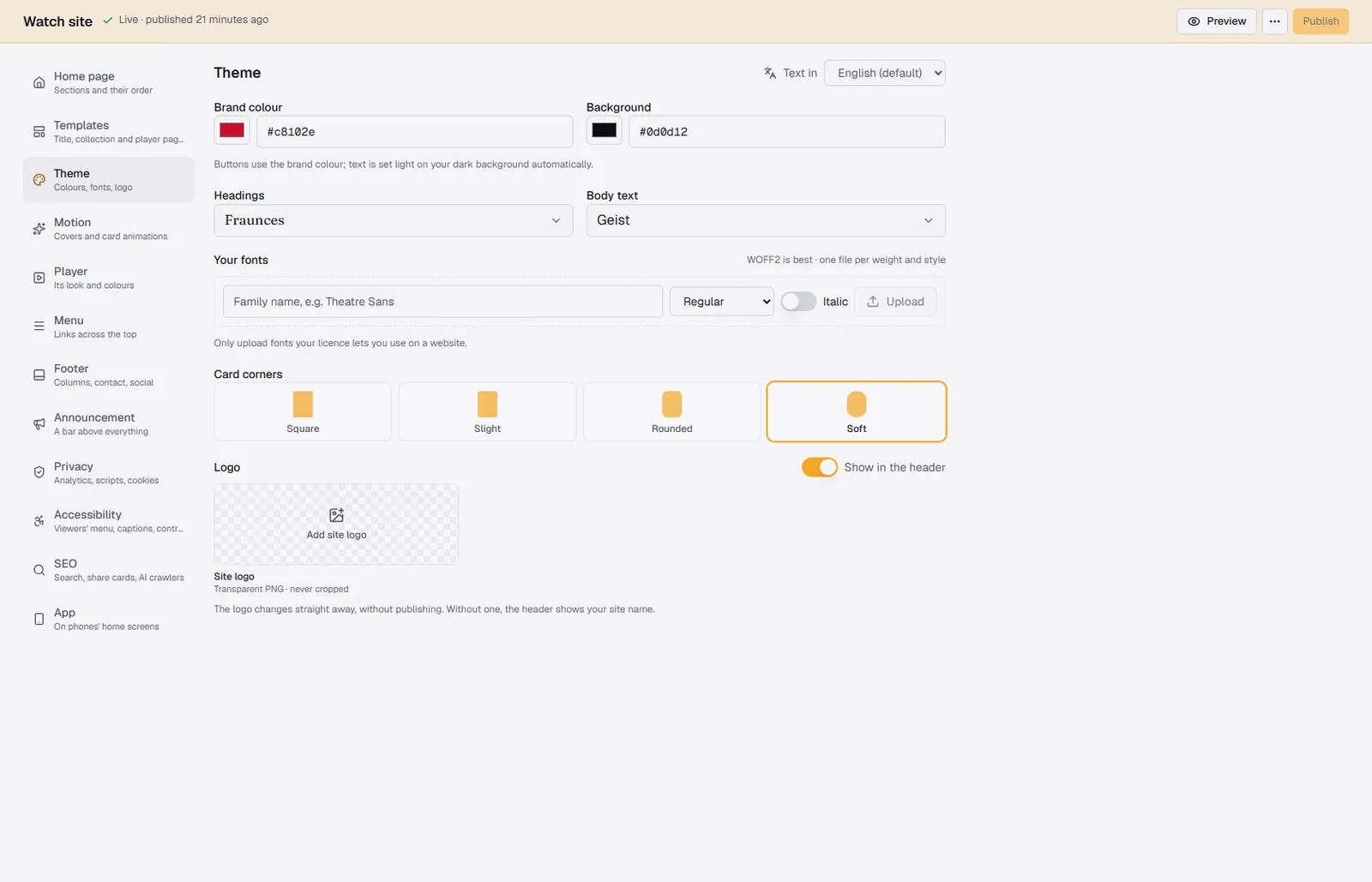Open the Regular font weight dropdown
The image size is (1372, 882).
[721, 302]
